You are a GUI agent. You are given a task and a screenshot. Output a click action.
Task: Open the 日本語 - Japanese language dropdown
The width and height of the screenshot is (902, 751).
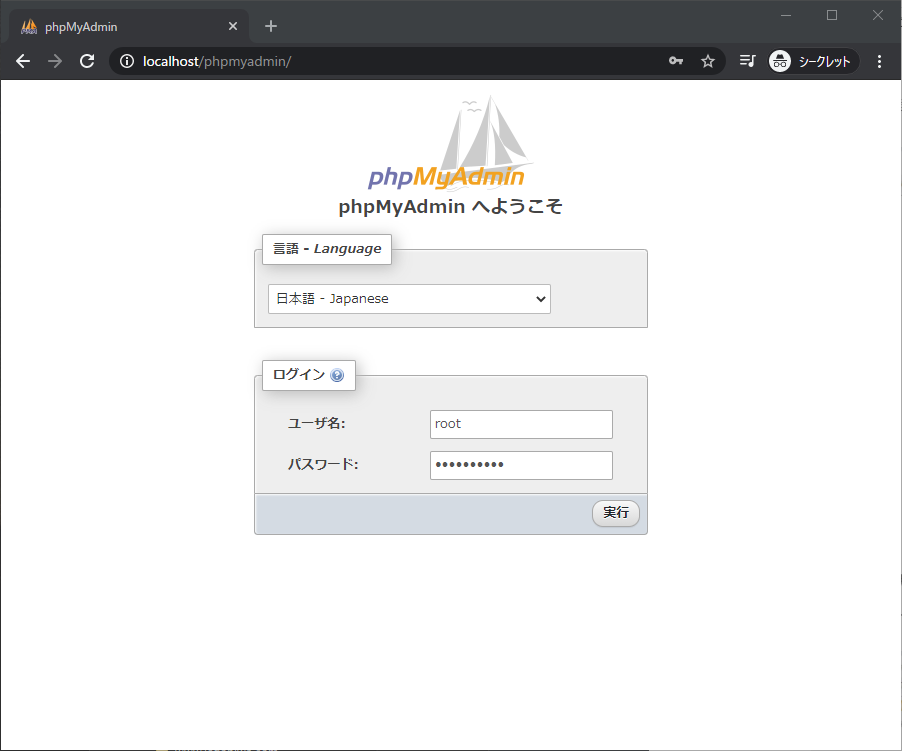point(409,299)
